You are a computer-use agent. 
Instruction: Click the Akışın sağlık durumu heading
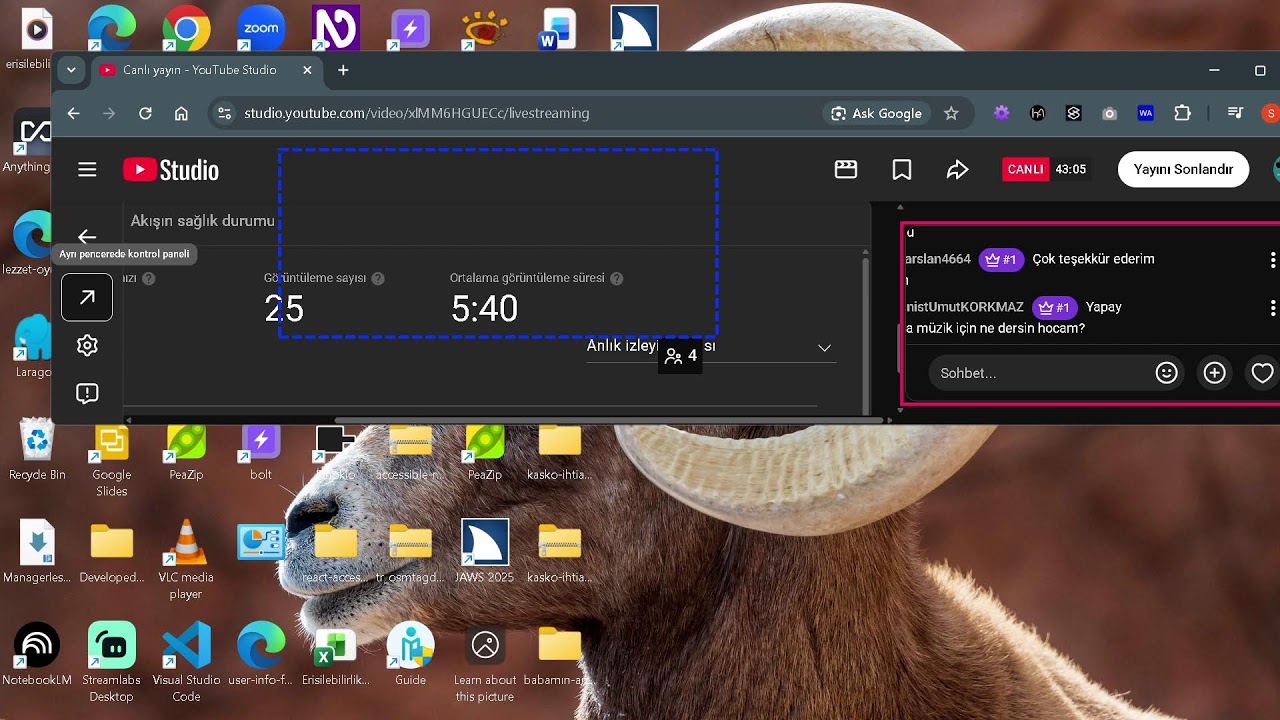[x=202, y=221]
